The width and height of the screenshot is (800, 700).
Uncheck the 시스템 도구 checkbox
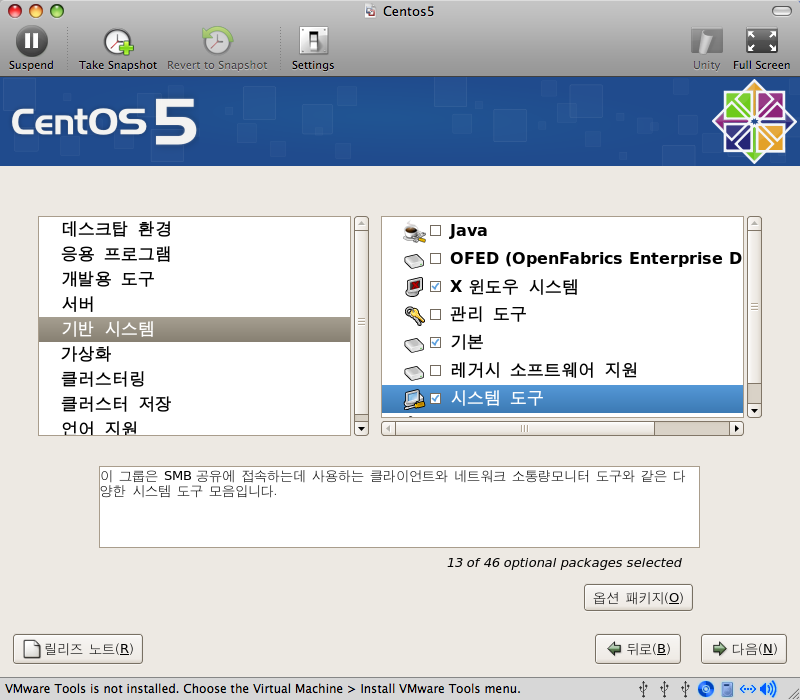coord(435,398)
